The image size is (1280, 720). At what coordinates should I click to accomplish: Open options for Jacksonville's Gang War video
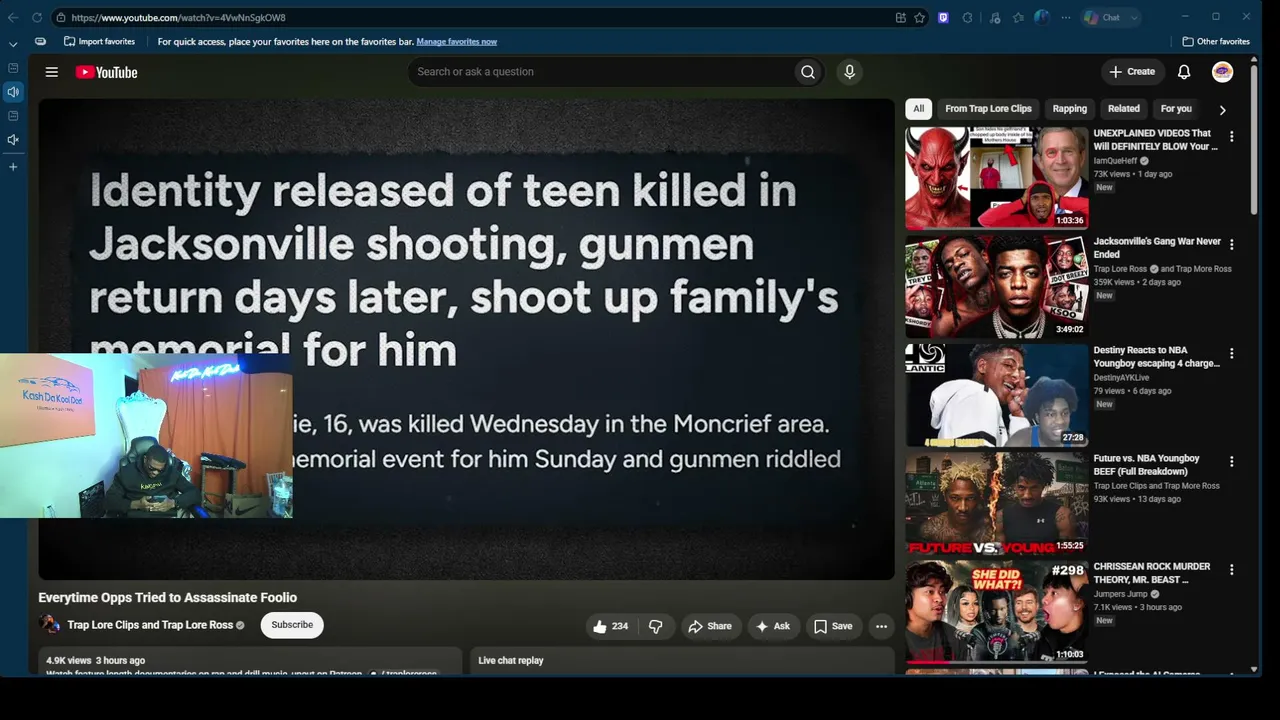tap(1231, 244)
